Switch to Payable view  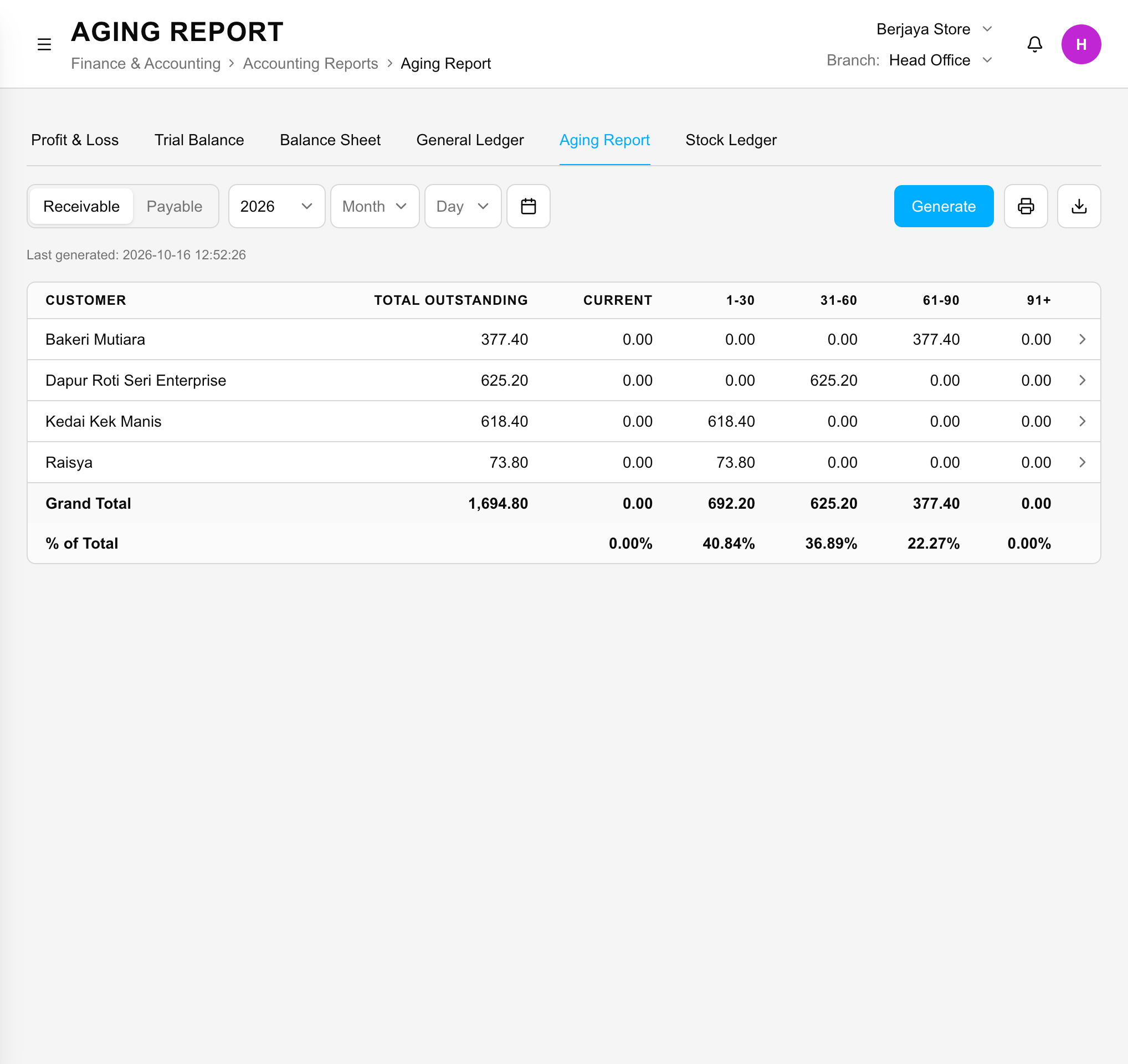pos(174,206)
